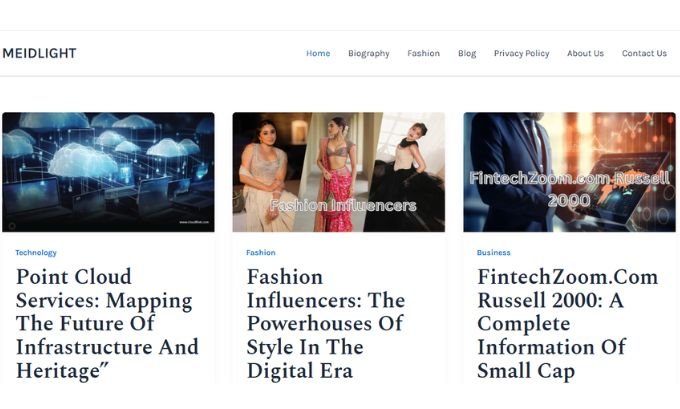The width and height of the screenshot is (680, 409).
Task: Click the Business category label
Action: [494, 252]
